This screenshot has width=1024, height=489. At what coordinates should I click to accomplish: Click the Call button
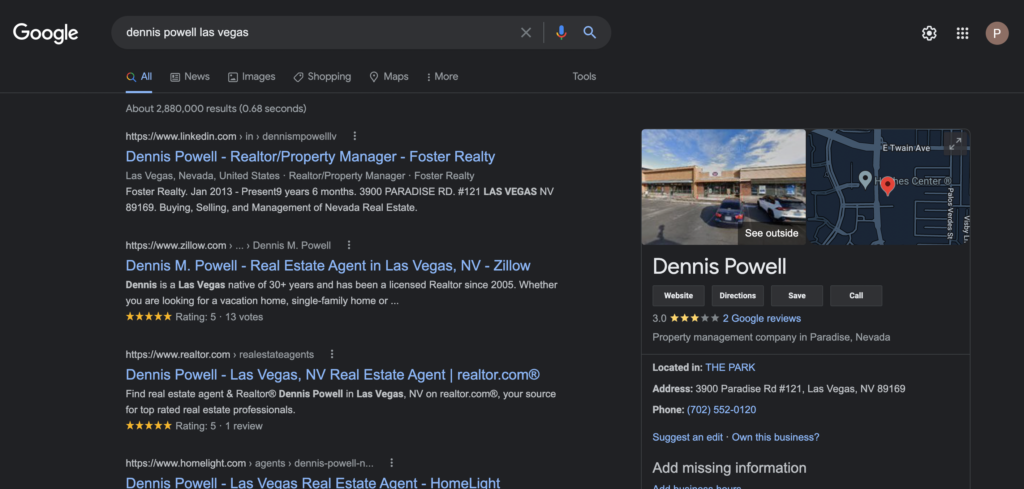tap(856, 296)
